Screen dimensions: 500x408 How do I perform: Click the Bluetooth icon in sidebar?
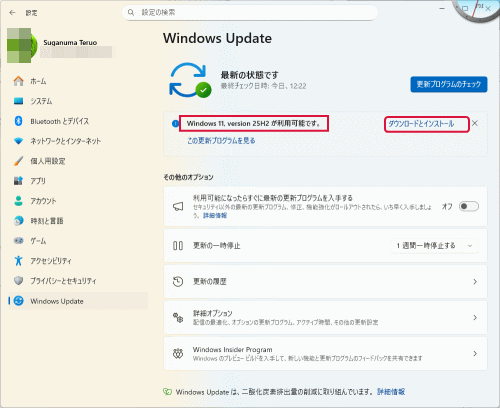pos(19,121)
